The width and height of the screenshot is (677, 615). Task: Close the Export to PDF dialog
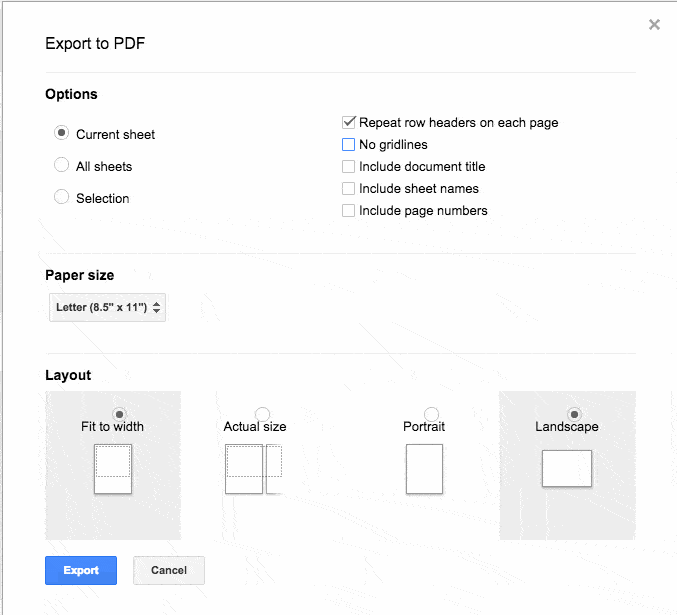(x=654, y=25)
